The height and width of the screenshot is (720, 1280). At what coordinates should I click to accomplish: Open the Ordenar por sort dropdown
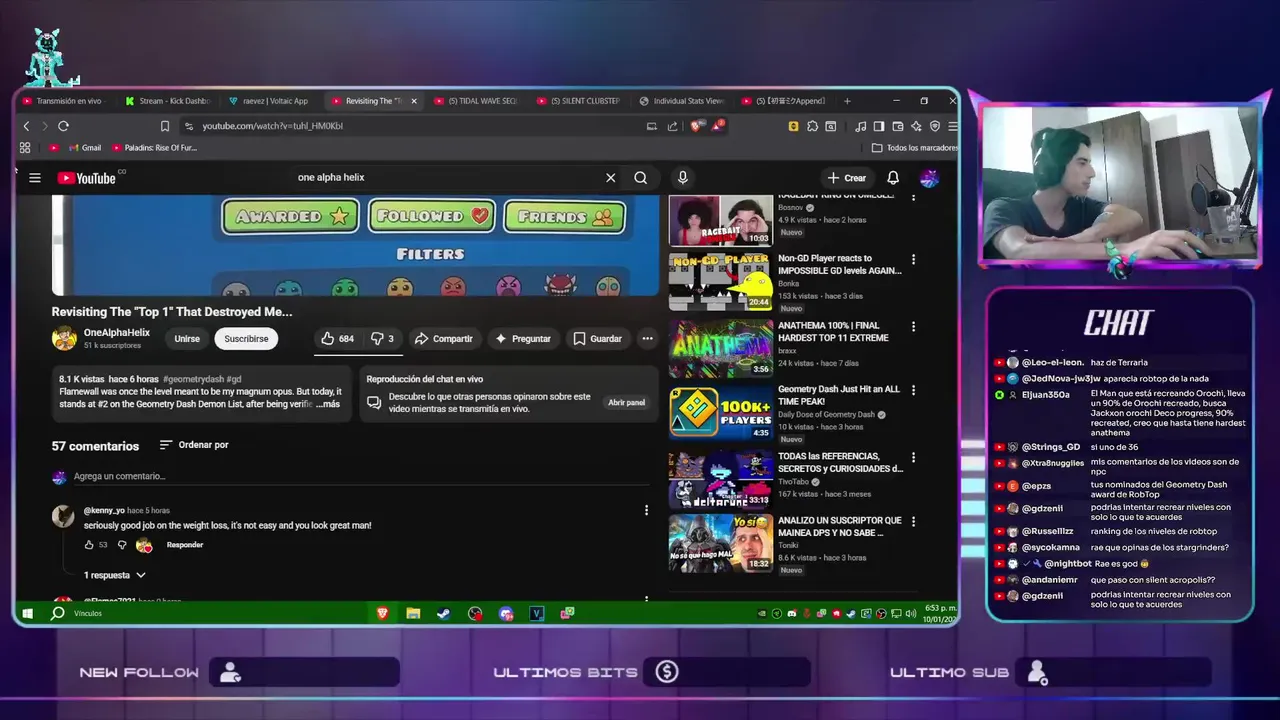194,445
